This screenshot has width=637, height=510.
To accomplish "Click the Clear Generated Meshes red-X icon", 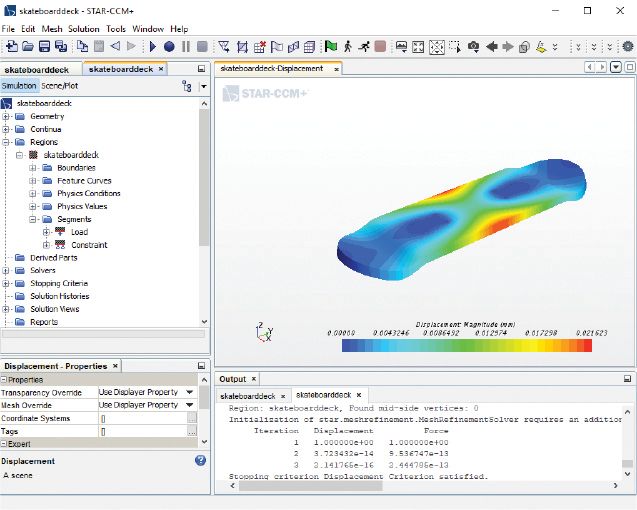I will click(260, 47).
